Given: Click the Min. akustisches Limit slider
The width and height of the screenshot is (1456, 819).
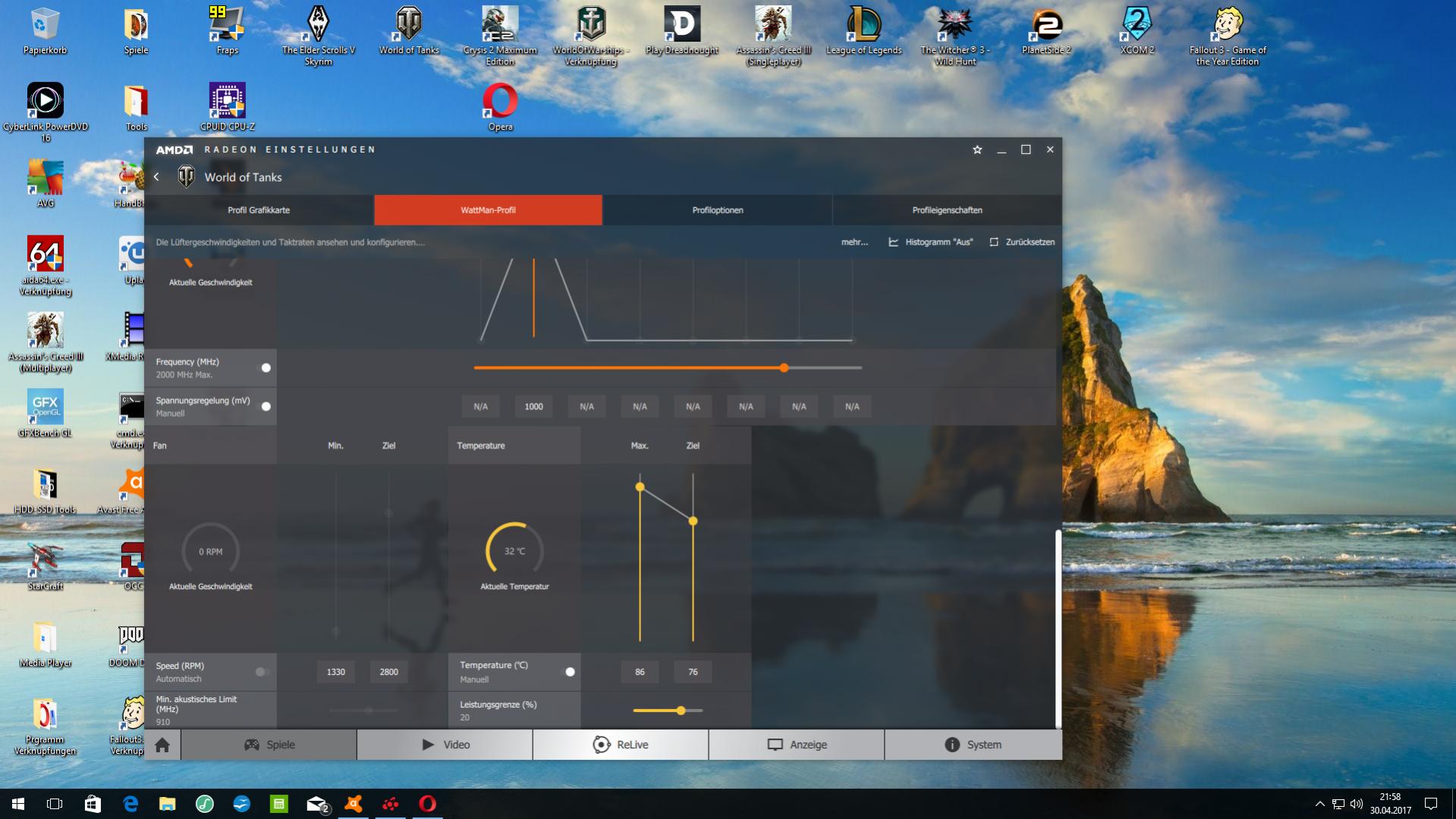Looking at the screenshot, I should (364, 710).
